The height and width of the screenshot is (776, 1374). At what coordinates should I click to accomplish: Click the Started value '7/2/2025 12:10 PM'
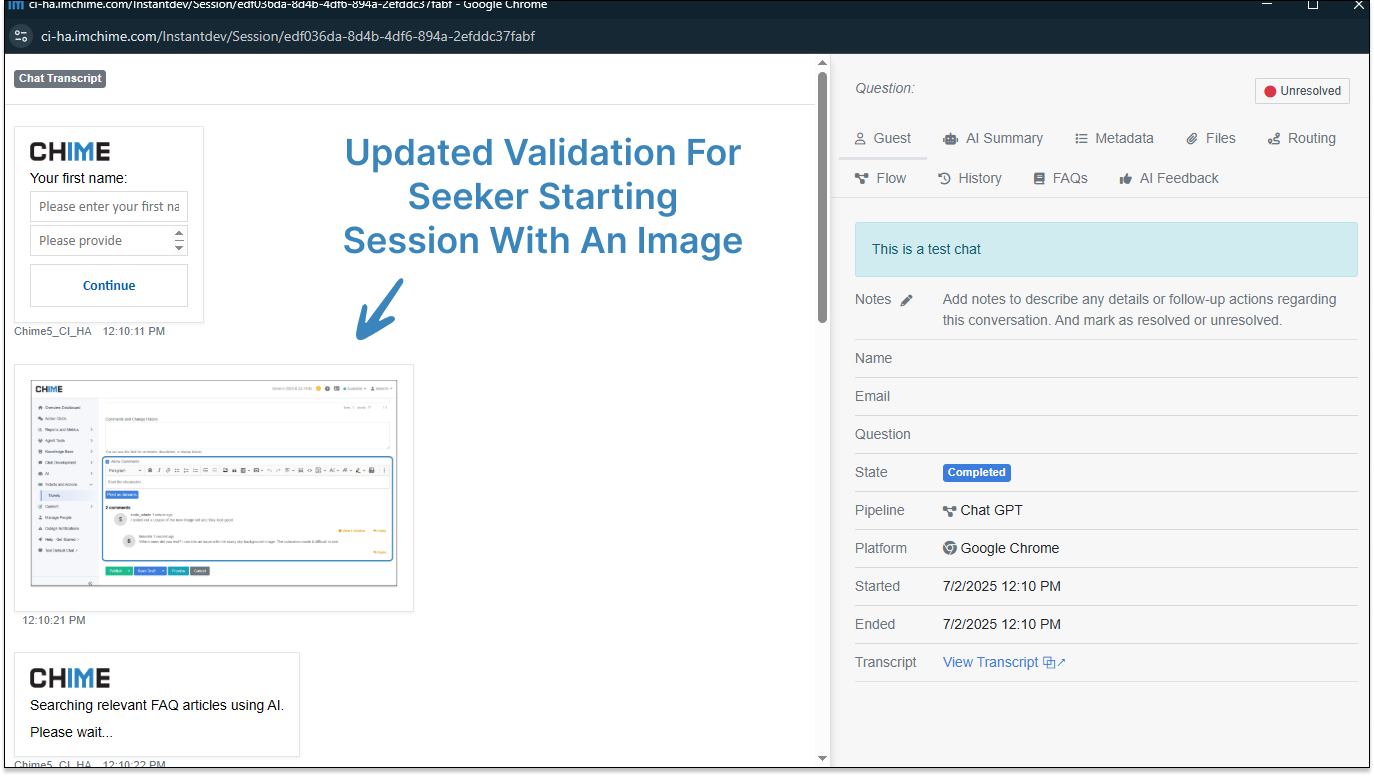1002,586
